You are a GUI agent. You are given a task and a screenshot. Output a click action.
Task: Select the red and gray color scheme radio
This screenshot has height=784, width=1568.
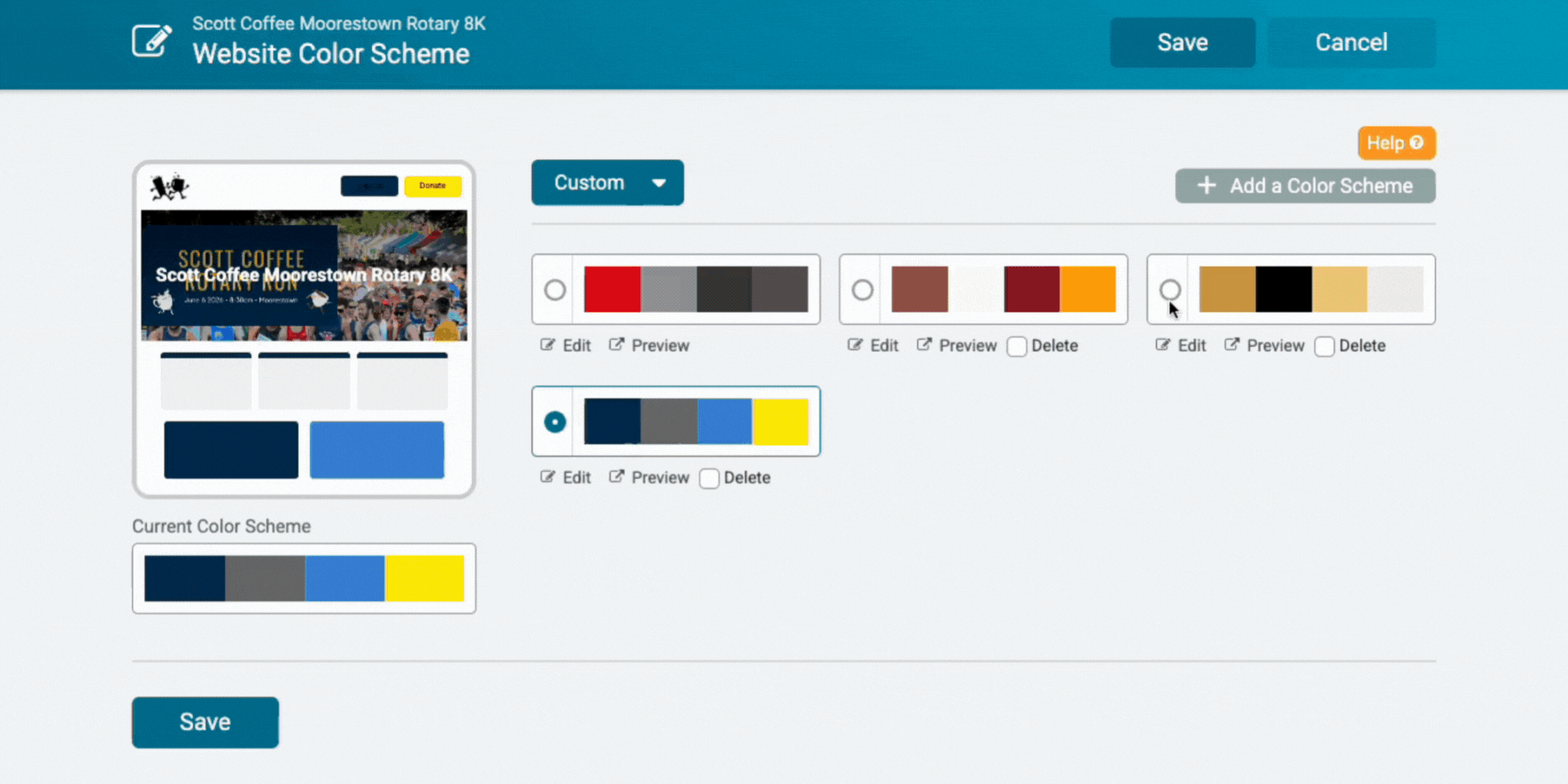pyautogui.click(x=555, y=290)
